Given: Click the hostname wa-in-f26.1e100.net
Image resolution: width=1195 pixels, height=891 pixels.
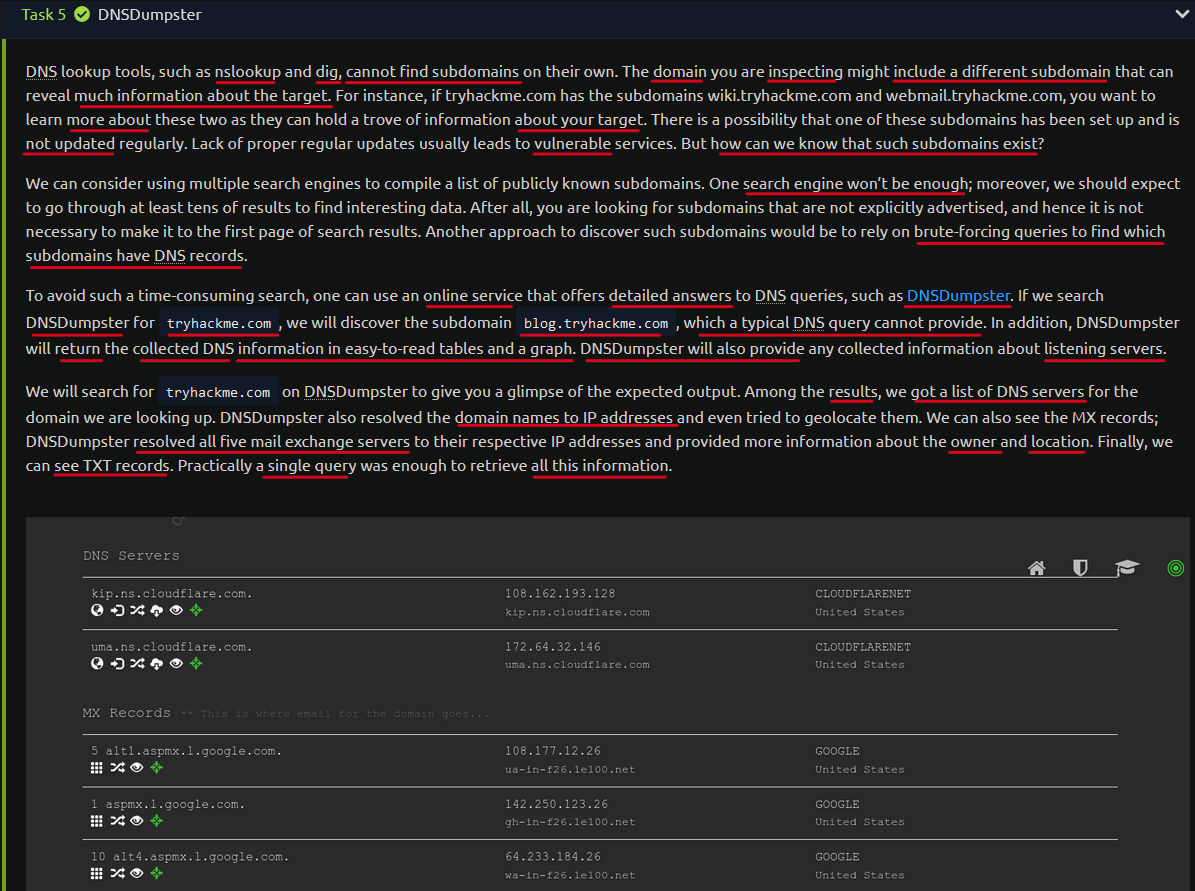Looking at the screenshot, I should click(x=570, y=876).
